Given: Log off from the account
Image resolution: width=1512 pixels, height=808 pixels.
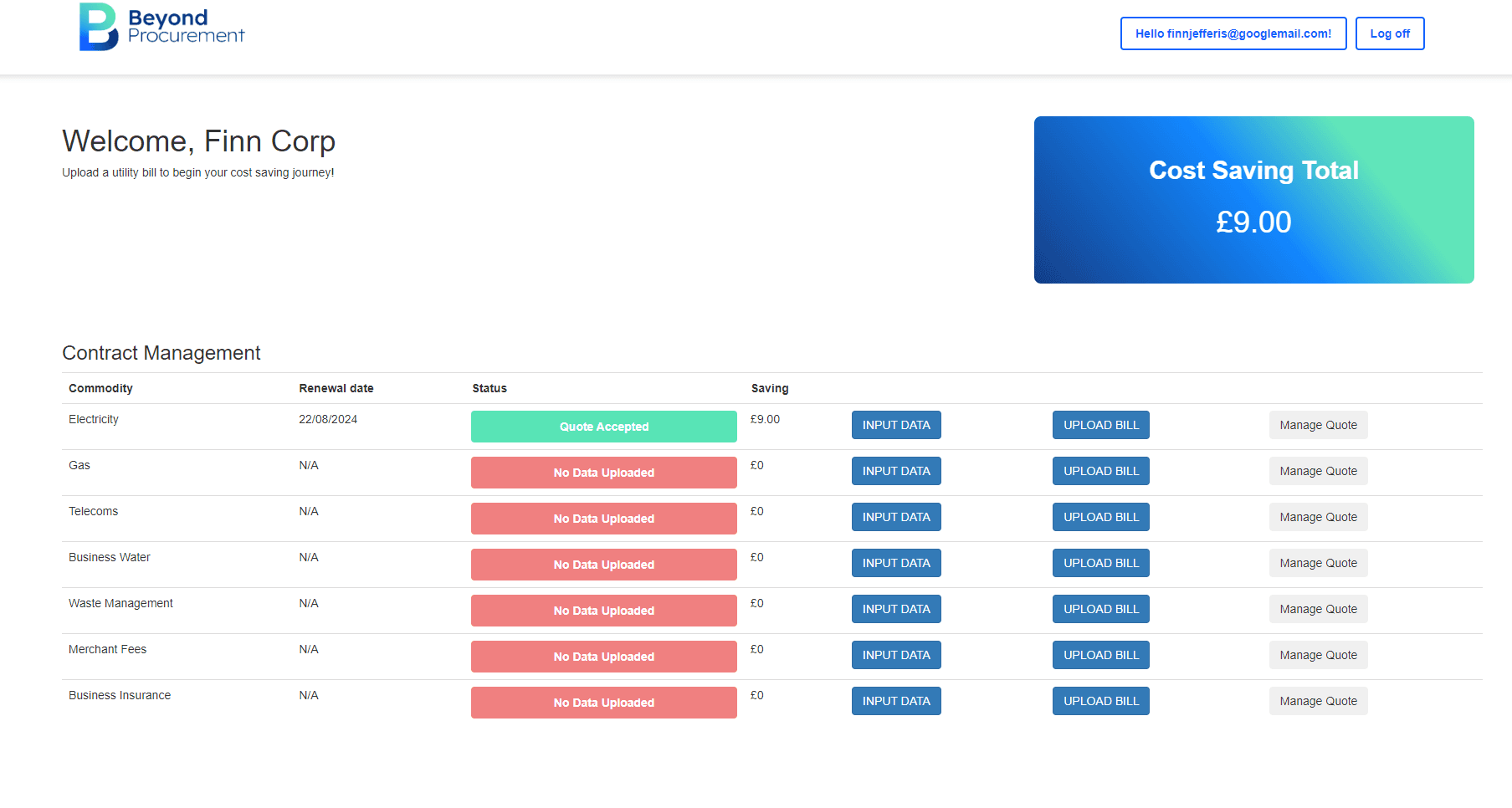Looking at the screenshot, I should (1389, 33).
